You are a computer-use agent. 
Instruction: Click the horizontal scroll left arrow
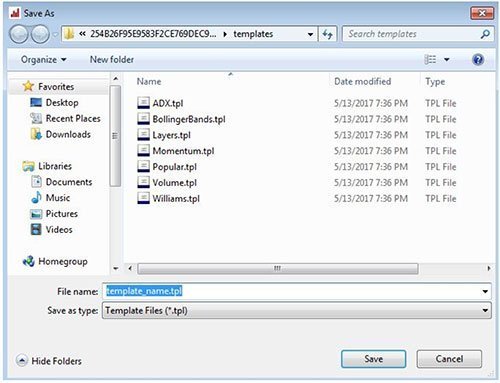coord(130,268)
